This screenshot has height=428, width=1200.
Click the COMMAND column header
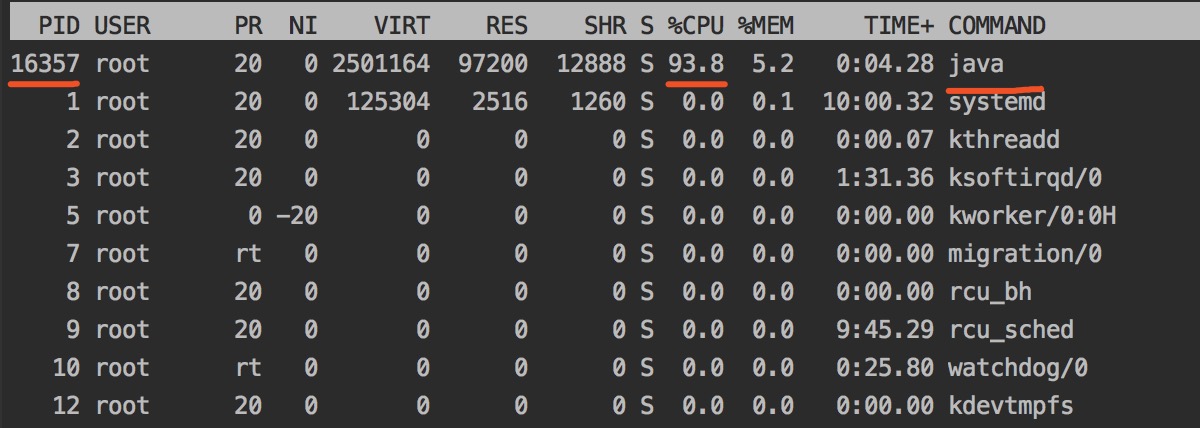click(x=996, y=26)
